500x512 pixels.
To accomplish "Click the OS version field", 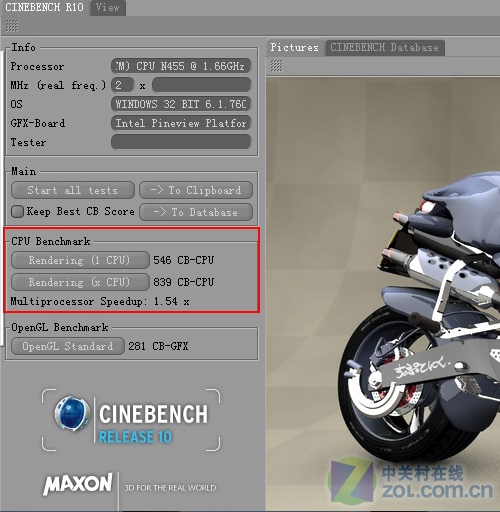I will coord(181,104).
